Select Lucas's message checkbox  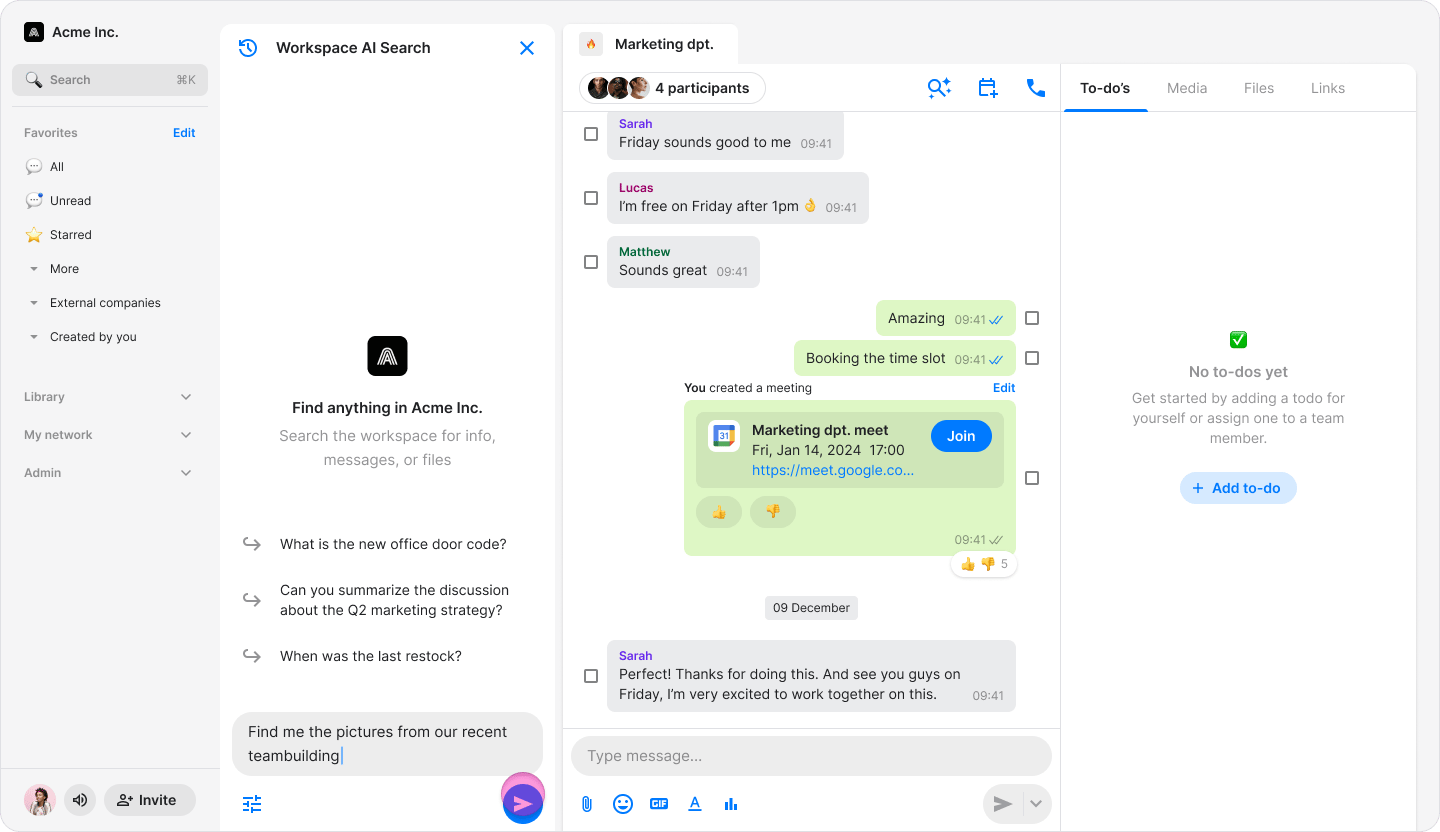(x=591, y=198)
